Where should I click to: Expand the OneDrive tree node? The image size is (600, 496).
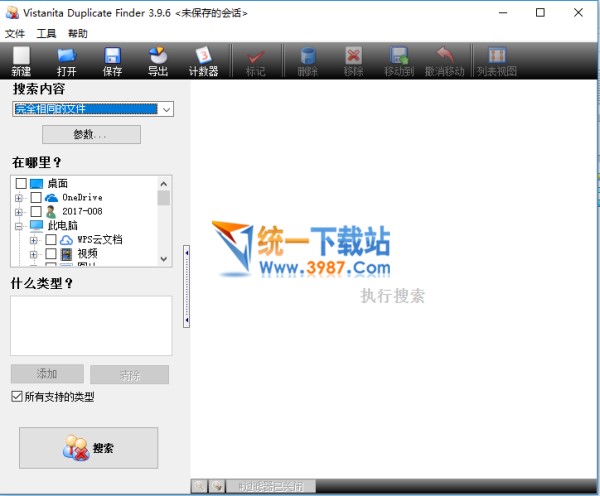18,198
